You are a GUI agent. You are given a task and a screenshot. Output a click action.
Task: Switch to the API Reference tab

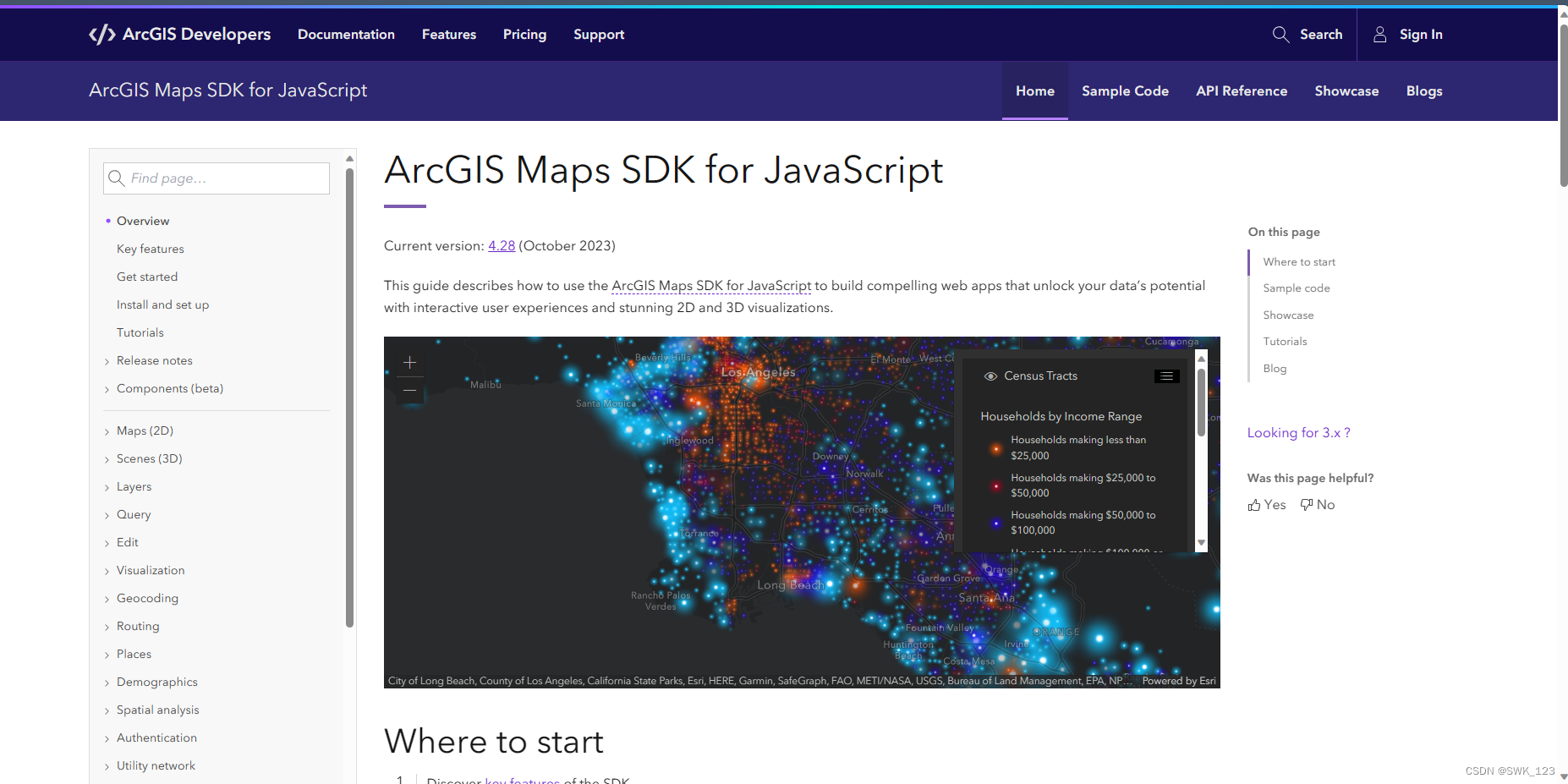click(x=1242, y=90)
